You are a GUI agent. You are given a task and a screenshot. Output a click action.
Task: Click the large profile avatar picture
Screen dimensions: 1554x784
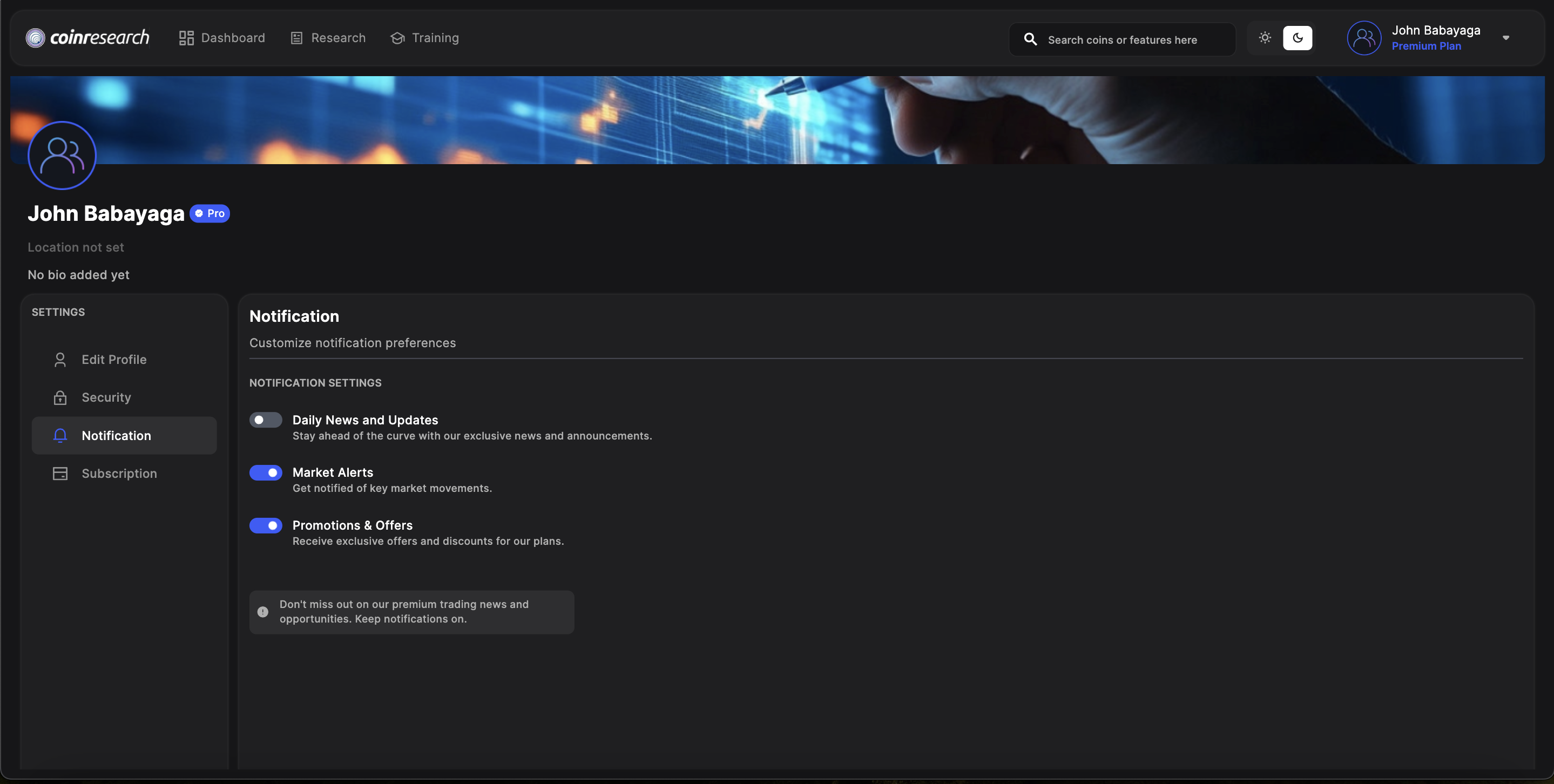coord(62,155)
